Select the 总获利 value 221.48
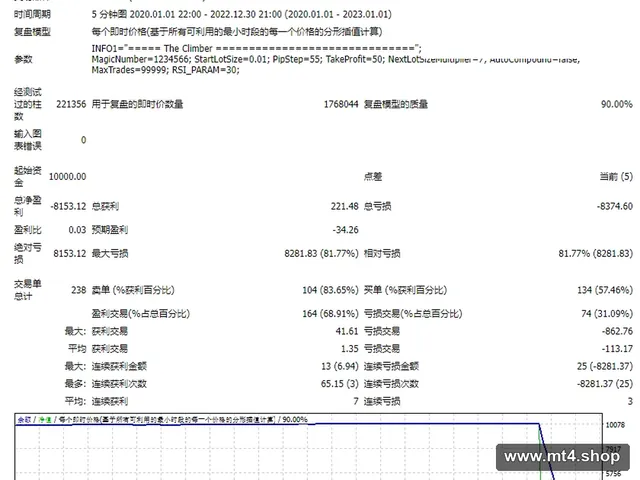 pos(344,206)
